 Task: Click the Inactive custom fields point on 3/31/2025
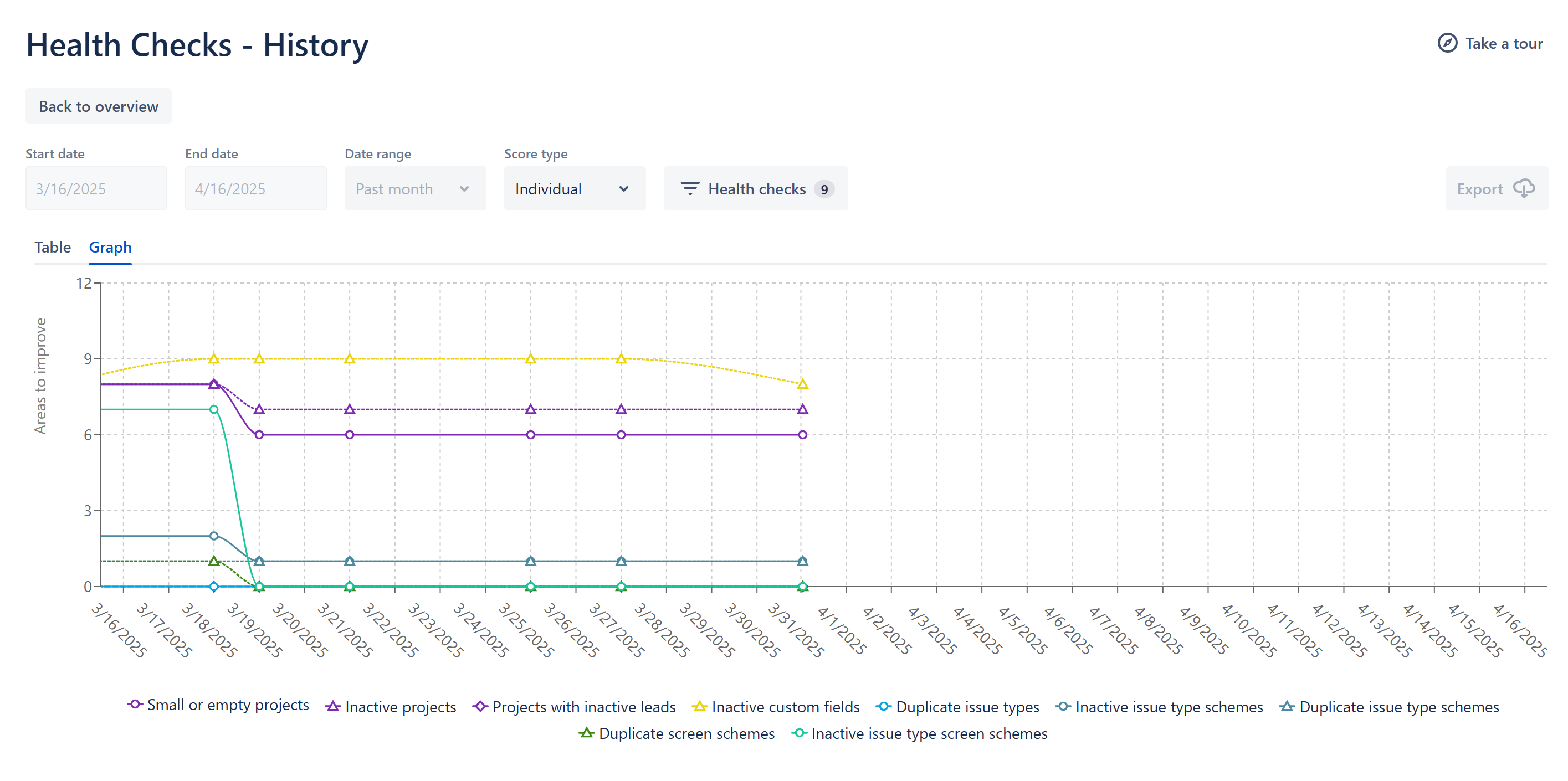click(x=802, y=384)
